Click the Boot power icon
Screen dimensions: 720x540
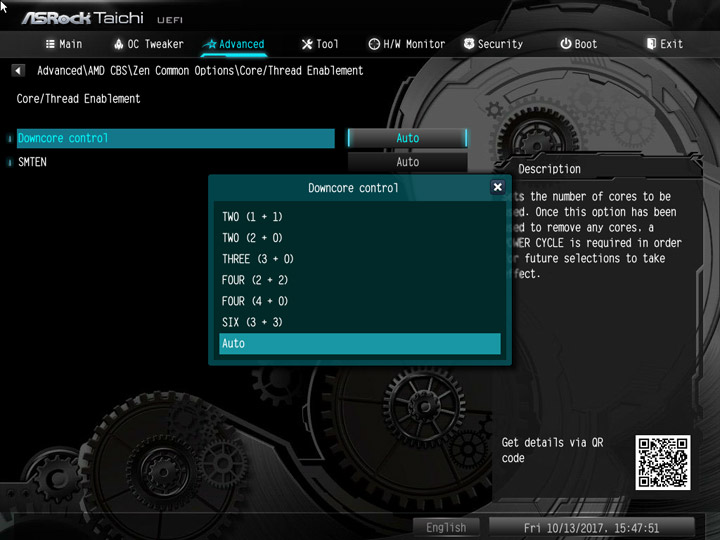point(566,44)
